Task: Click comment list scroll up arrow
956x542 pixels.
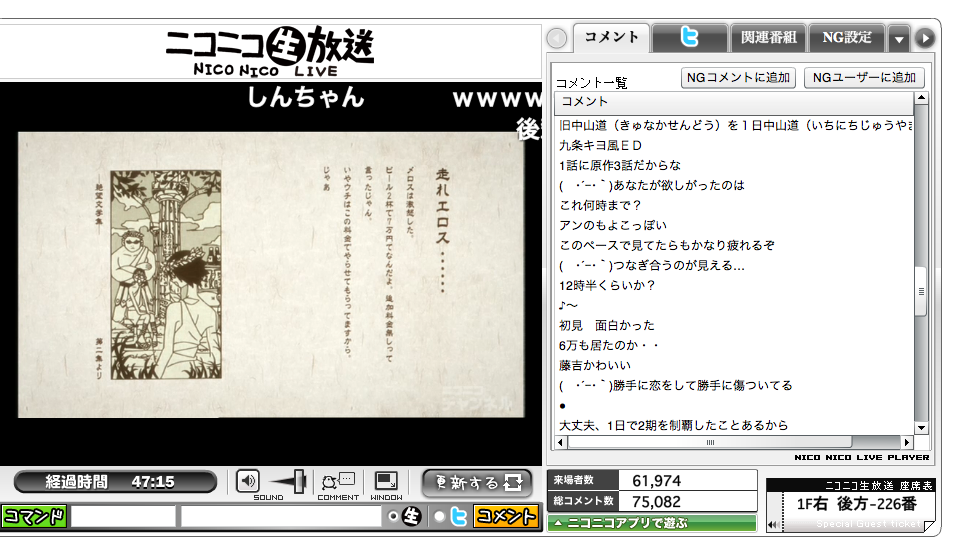Action: (921, 98)
